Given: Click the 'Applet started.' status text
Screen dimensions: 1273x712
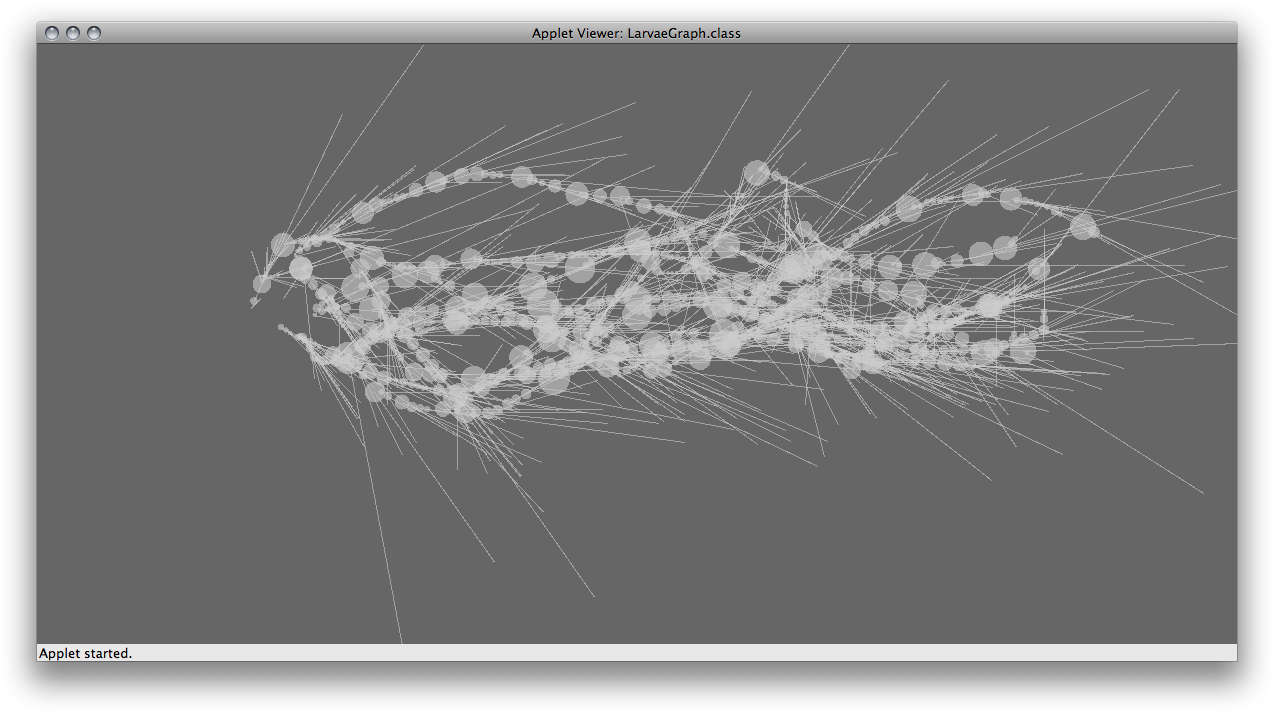Looking at the screenshot, I should click(85, 653).
